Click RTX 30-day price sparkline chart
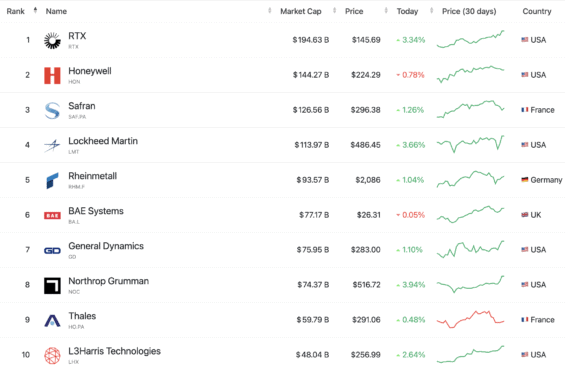 coord(470,39)
